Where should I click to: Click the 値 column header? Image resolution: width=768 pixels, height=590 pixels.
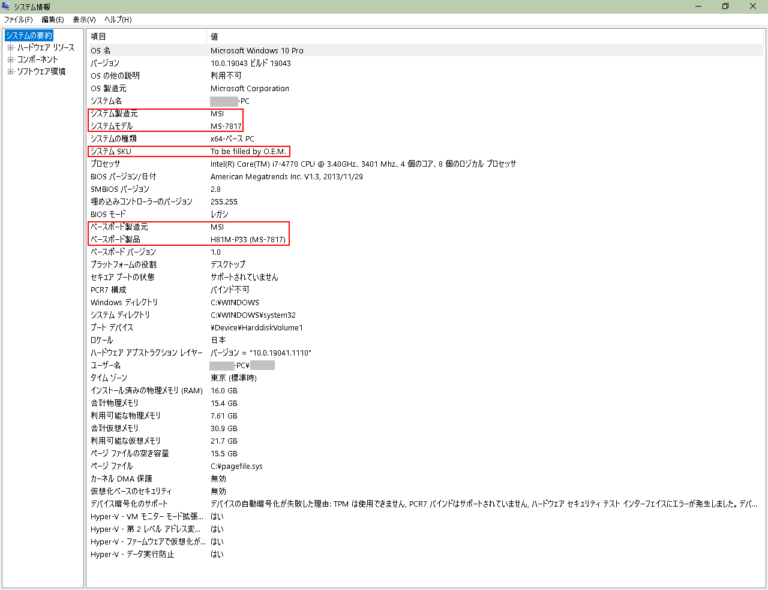(214, 36)
